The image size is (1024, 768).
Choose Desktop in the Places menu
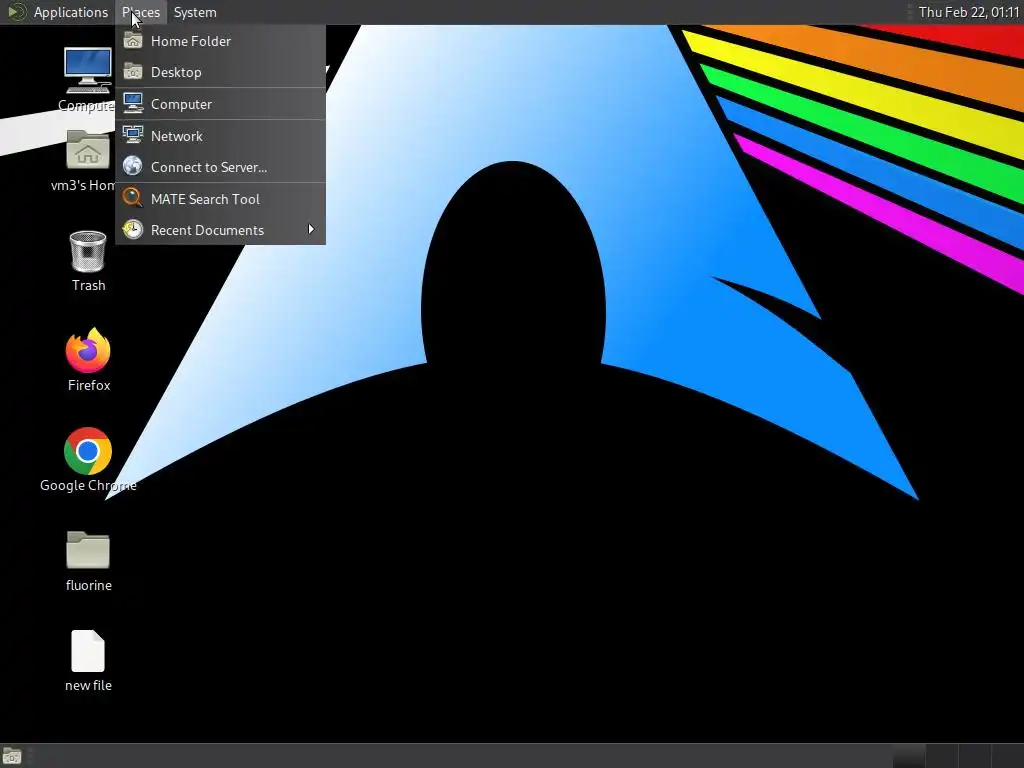pos(221,72)
